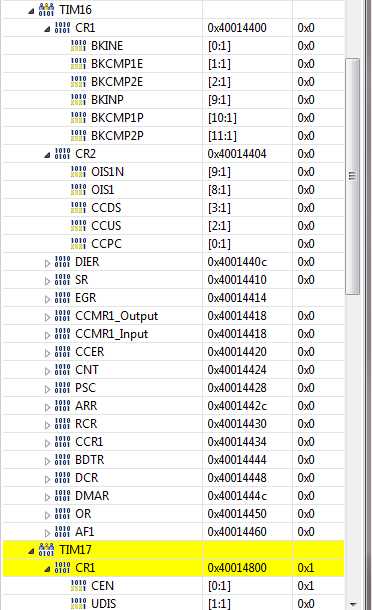Viewport: 372px width, 610px height.
Task: Click the BKCMP2E bitfield icon
Action: [x=78, y=81]
